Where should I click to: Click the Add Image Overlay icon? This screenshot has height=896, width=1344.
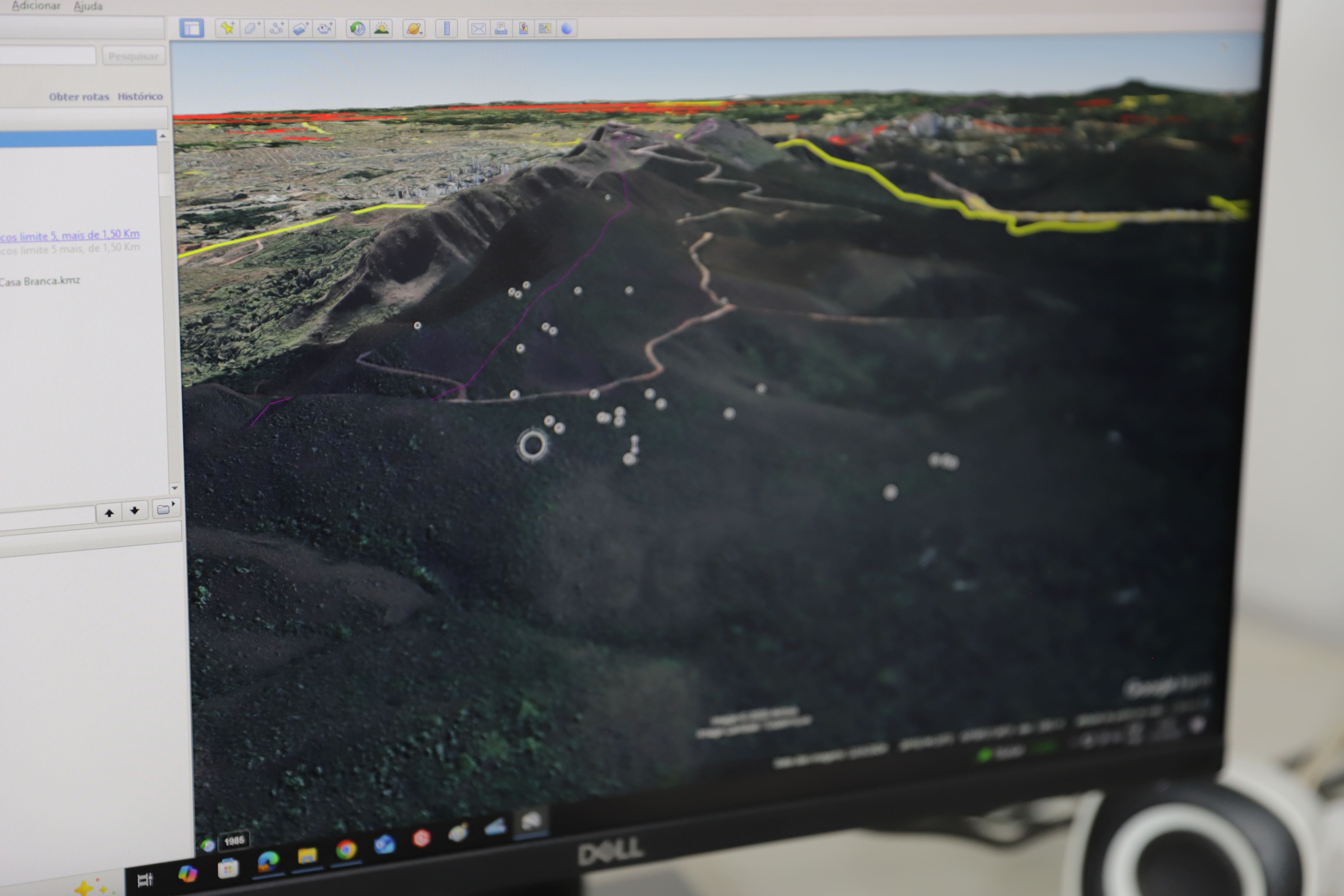(x=301, y=28)
